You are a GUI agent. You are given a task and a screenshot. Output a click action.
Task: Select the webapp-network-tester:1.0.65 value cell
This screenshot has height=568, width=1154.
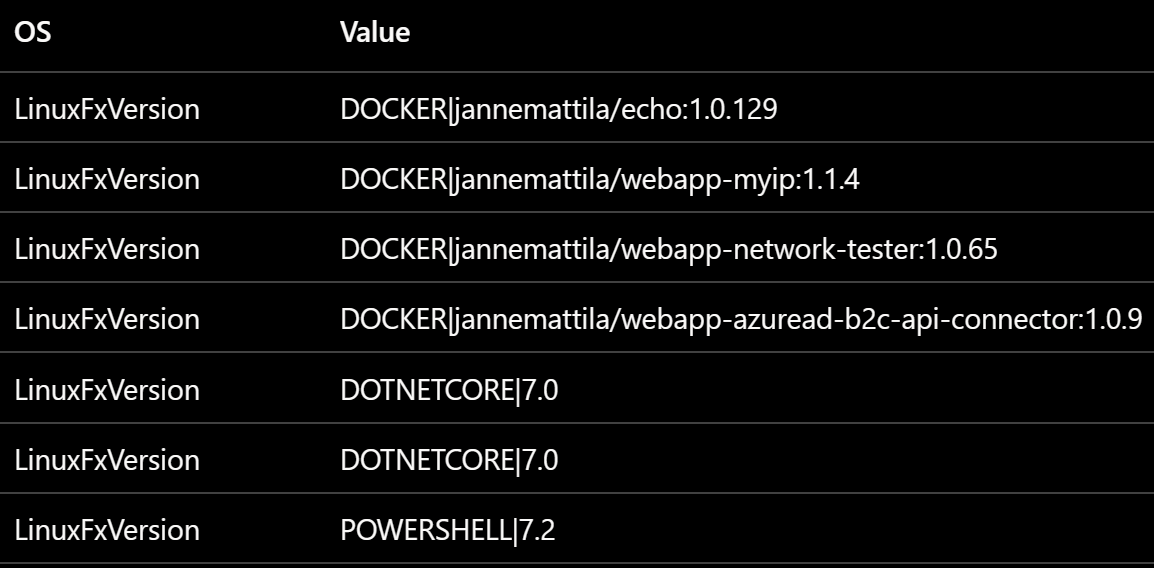669,249
